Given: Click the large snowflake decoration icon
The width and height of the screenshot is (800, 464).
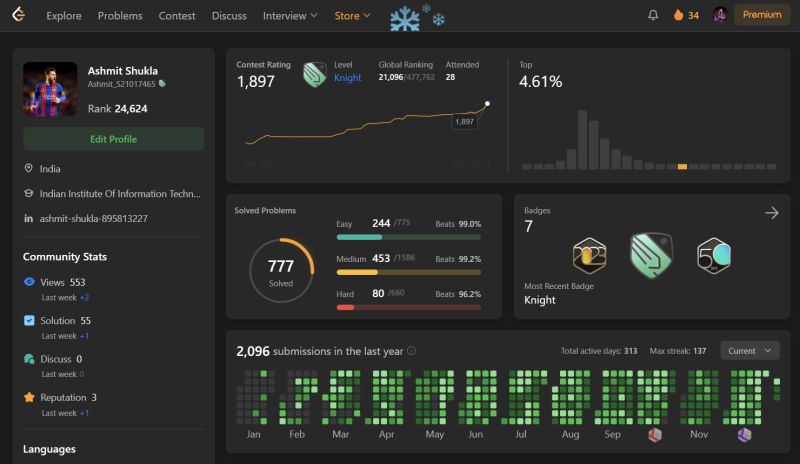Looking at the screenshot, I should tap(405, 19).
